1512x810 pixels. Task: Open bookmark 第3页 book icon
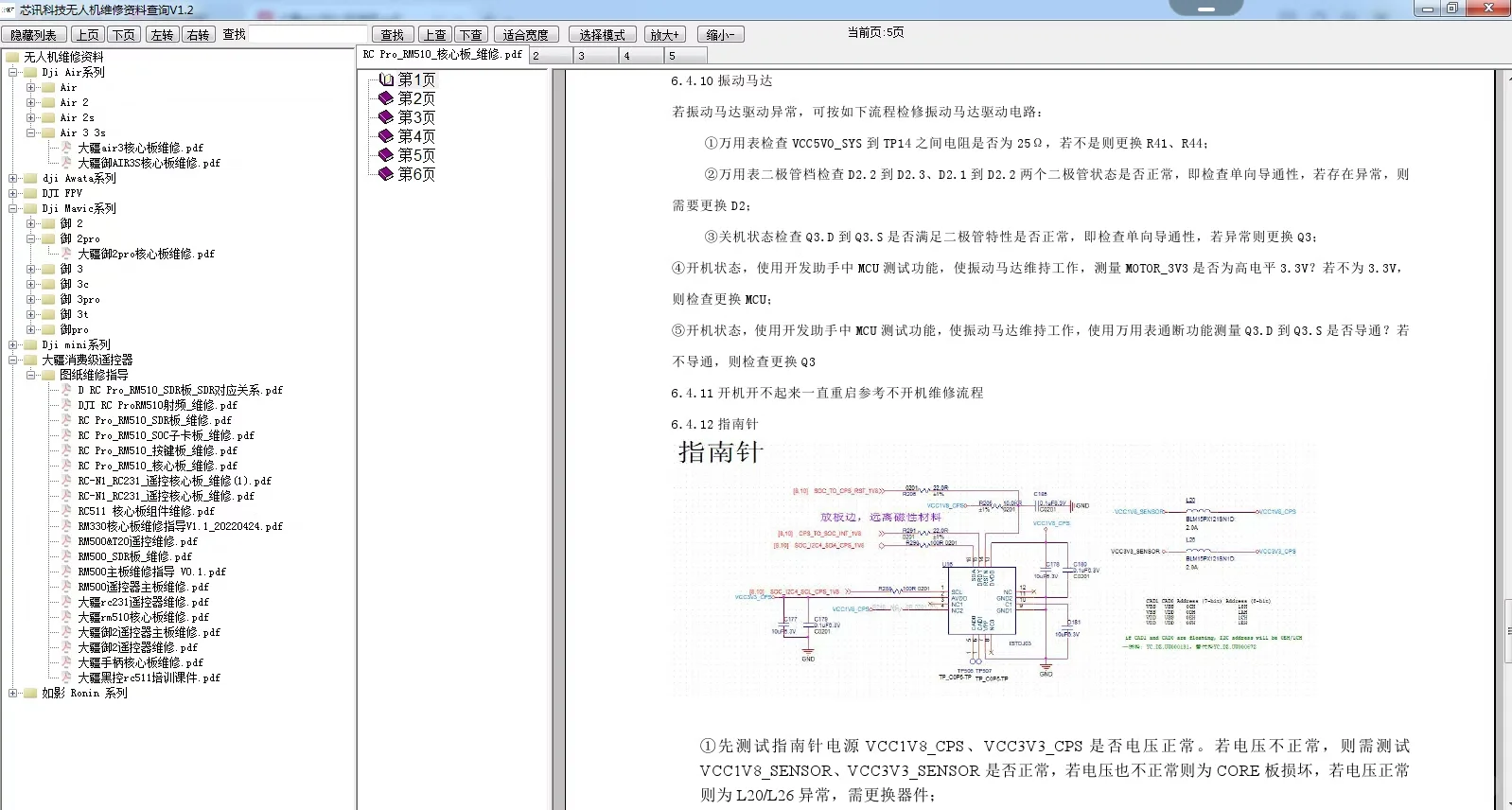pos(386,117)
